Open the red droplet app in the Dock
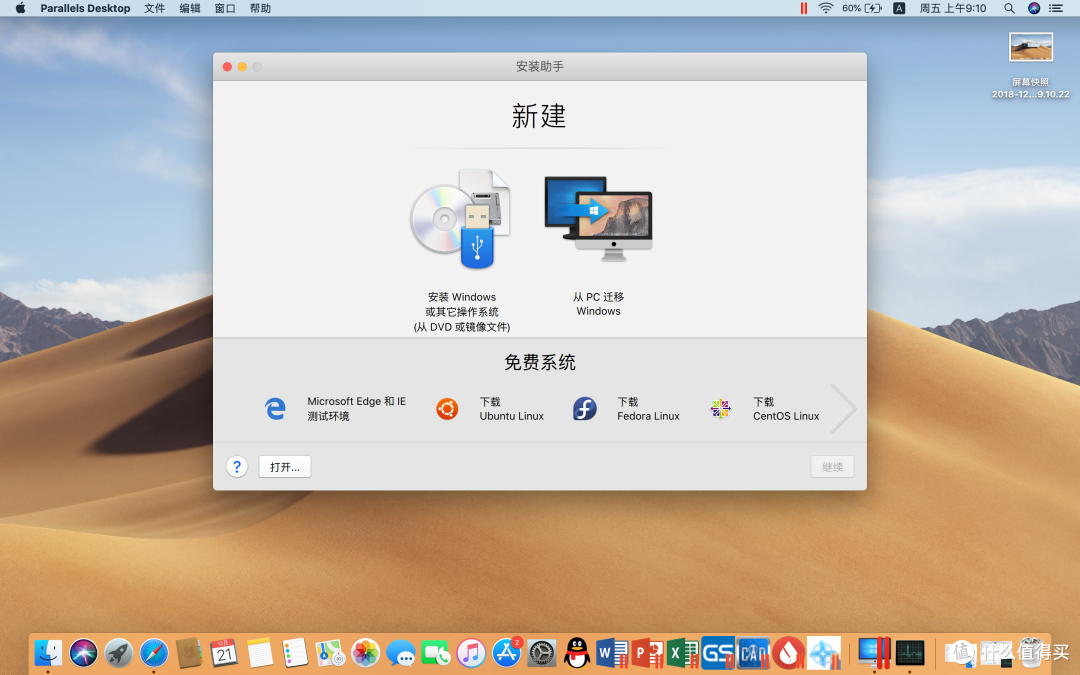 [x=789, y=652]
